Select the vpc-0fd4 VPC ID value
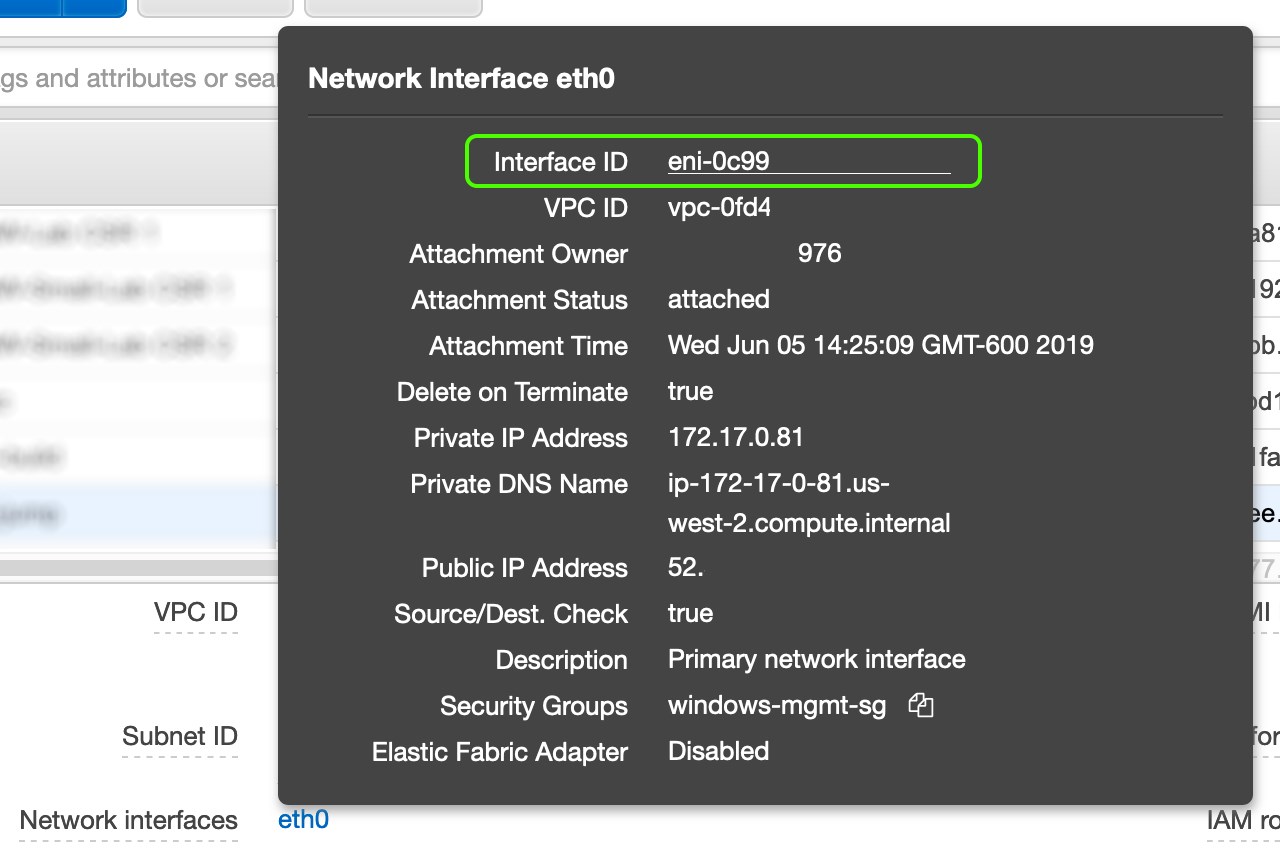The height and width of the screenshot is (856, 1280). click(719, 208)
